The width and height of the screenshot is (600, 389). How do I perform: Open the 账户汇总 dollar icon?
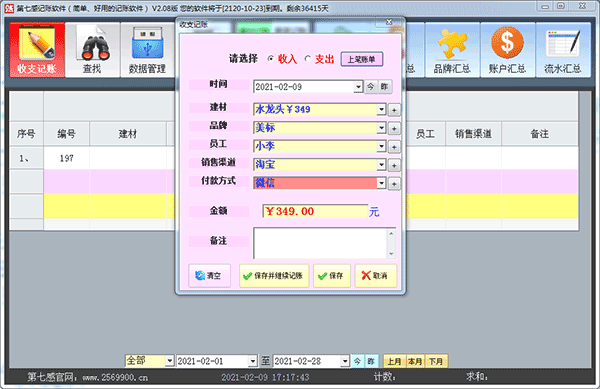pyautogui.click(x=507, y=50)
